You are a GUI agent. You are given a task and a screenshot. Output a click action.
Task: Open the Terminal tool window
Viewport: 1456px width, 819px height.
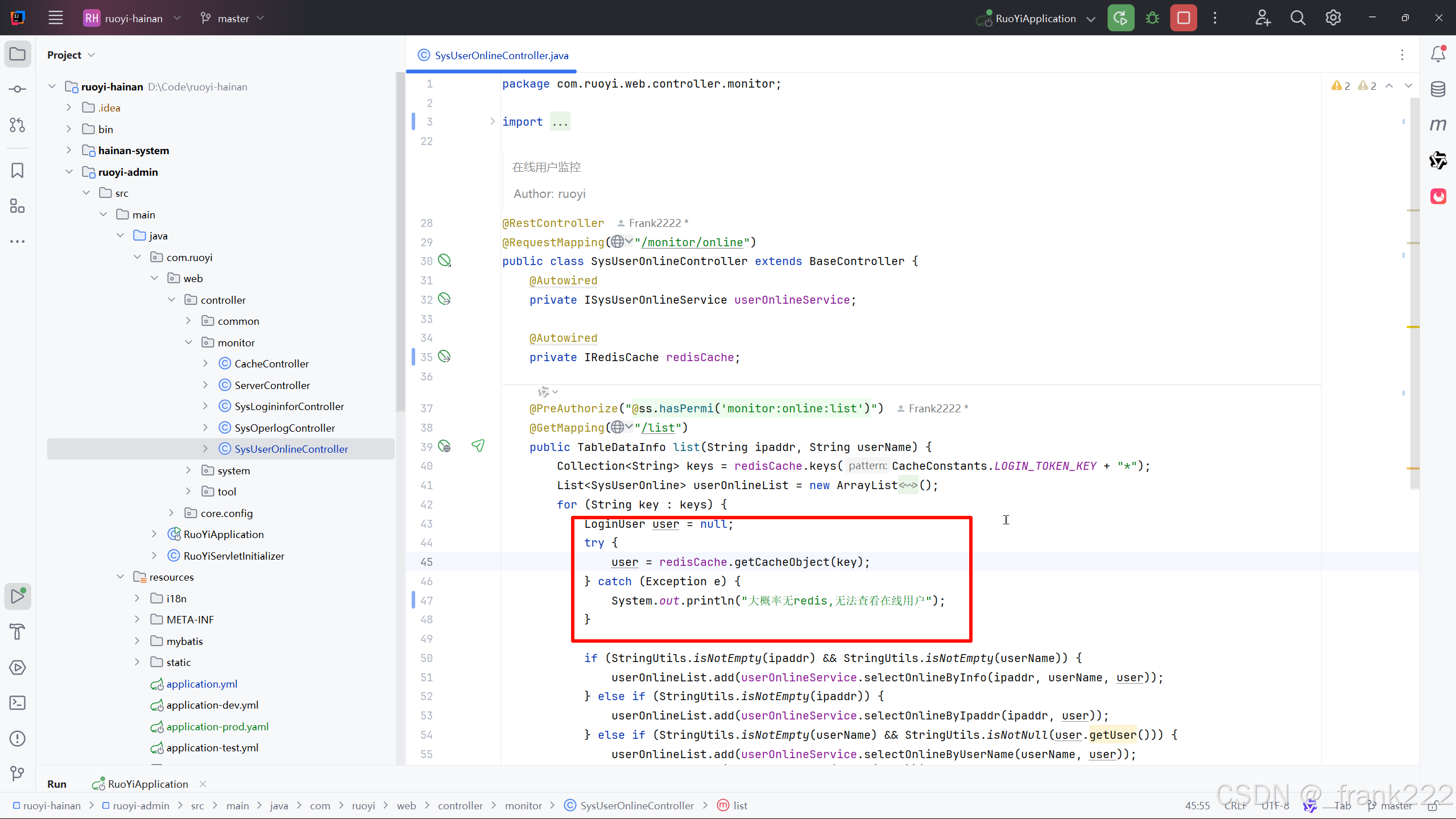18,703
